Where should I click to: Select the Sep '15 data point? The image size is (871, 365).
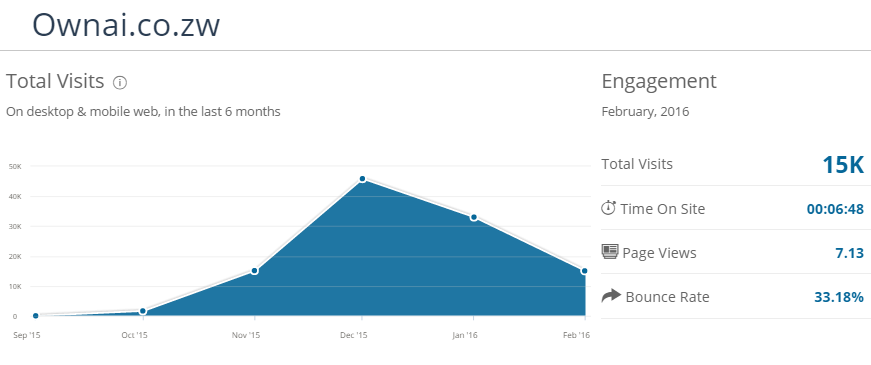(x=36, y=316)
